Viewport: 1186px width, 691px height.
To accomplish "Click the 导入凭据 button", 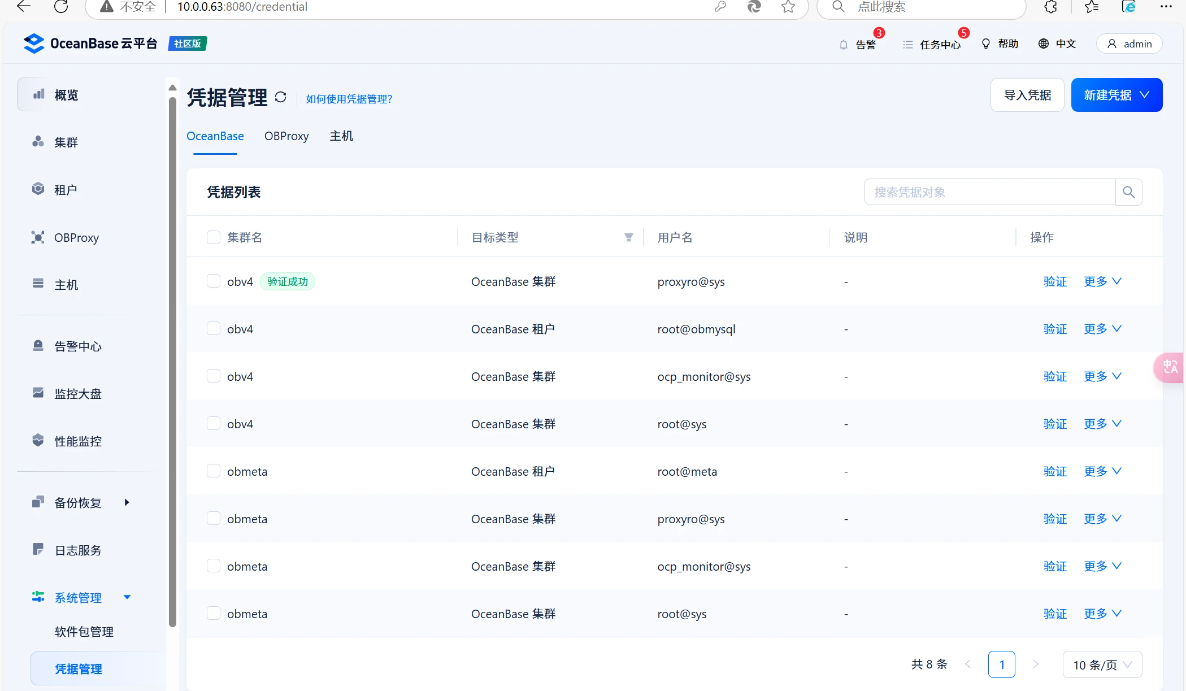I will 1027,95.
